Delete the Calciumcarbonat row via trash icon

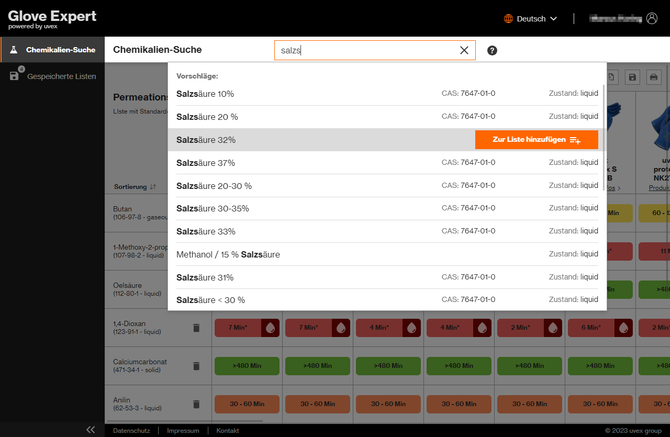pyautogui.click(x=196, y=366)
